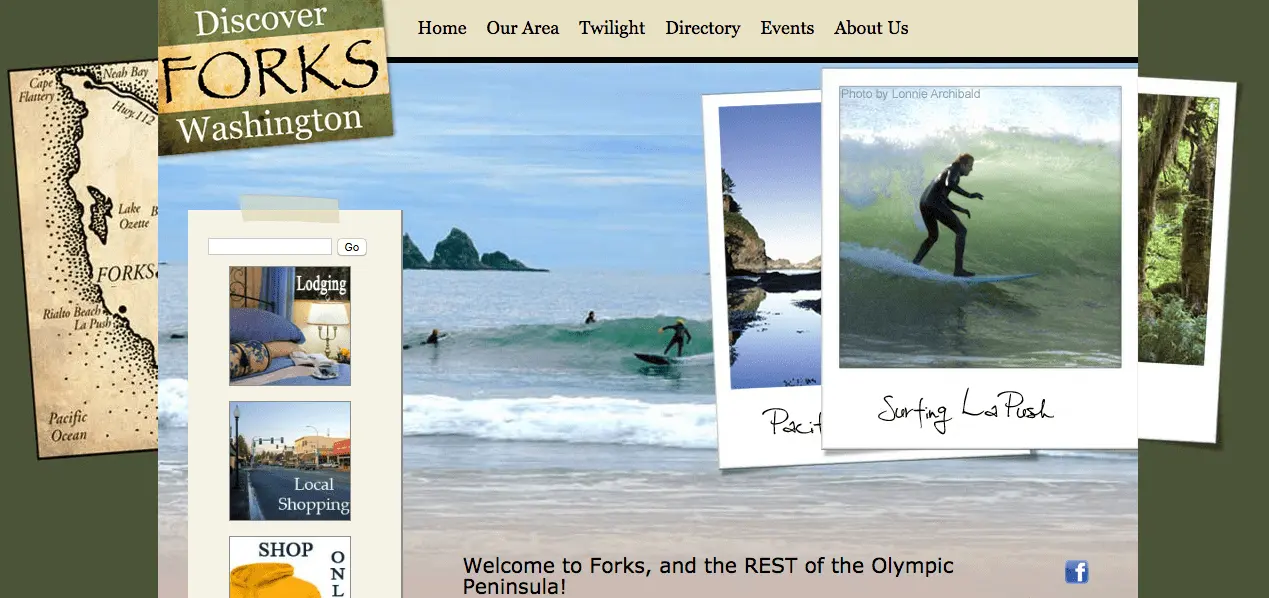Image resolution: width=1269 pixels, height=598 pixels.
Task: Click the Welcome to Forks heading
Action: pyautogui.click(x=708, y=577)
